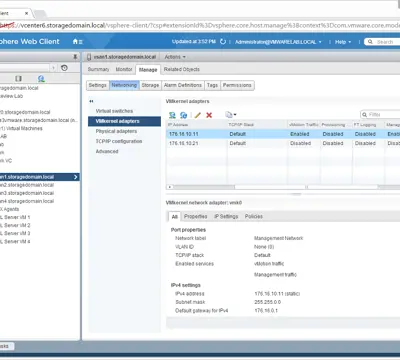This screenshot has width=400, height=360.
Task: Sort by IP Address column header
Action: [x=197, y=125]
